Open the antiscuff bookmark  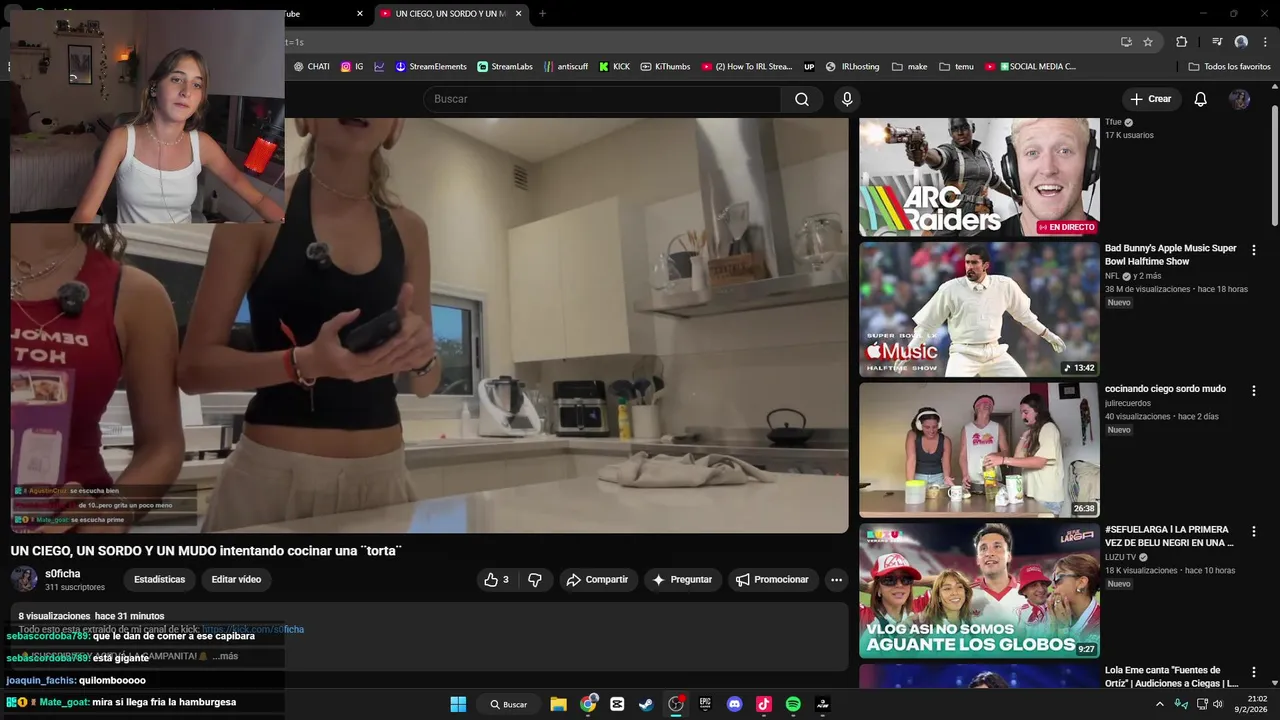(566, 67)
